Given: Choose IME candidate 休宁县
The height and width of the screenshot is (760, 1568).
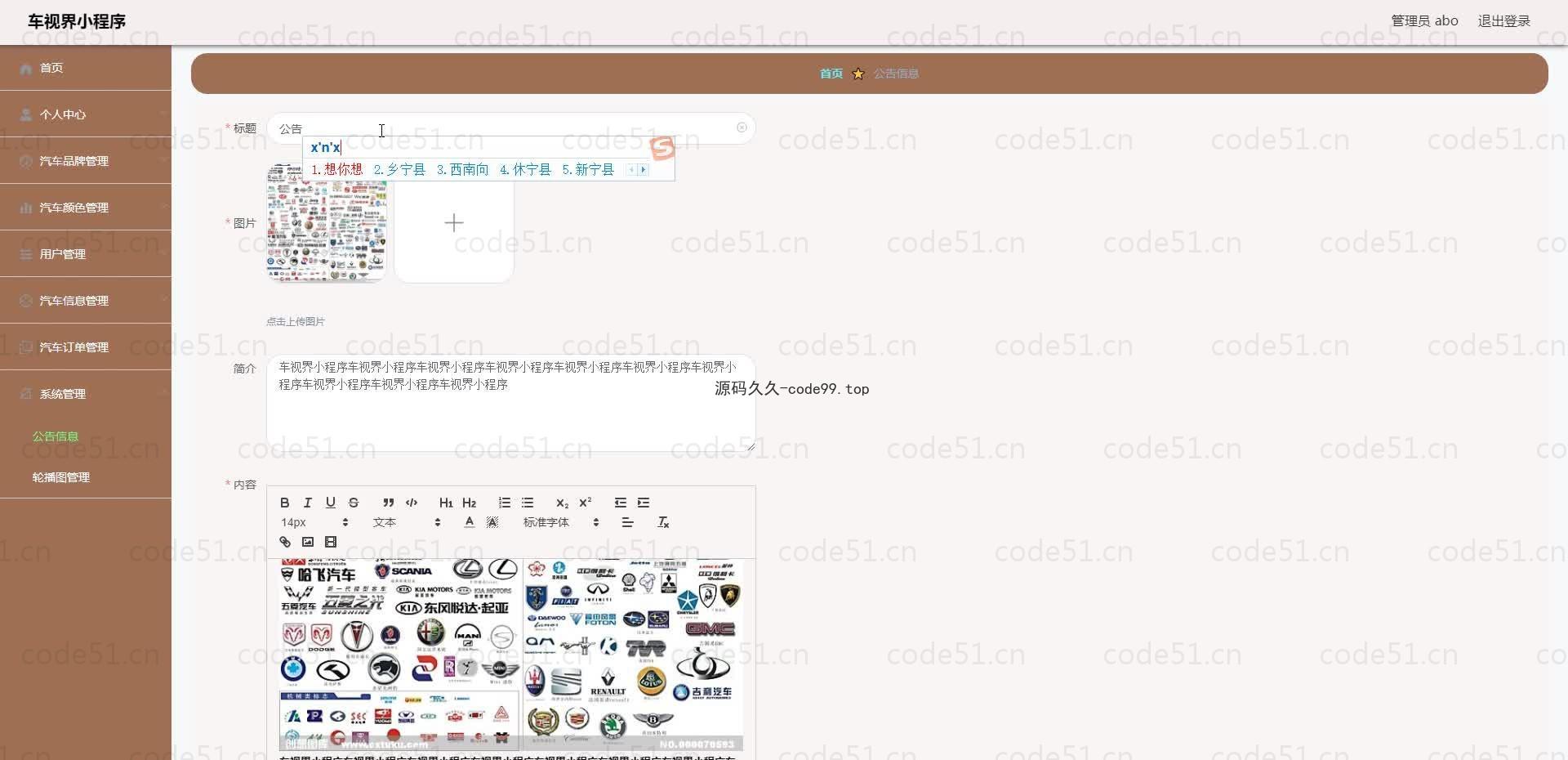Looking at the screenshot, I should pyautogui.click(x=525, y=169).
